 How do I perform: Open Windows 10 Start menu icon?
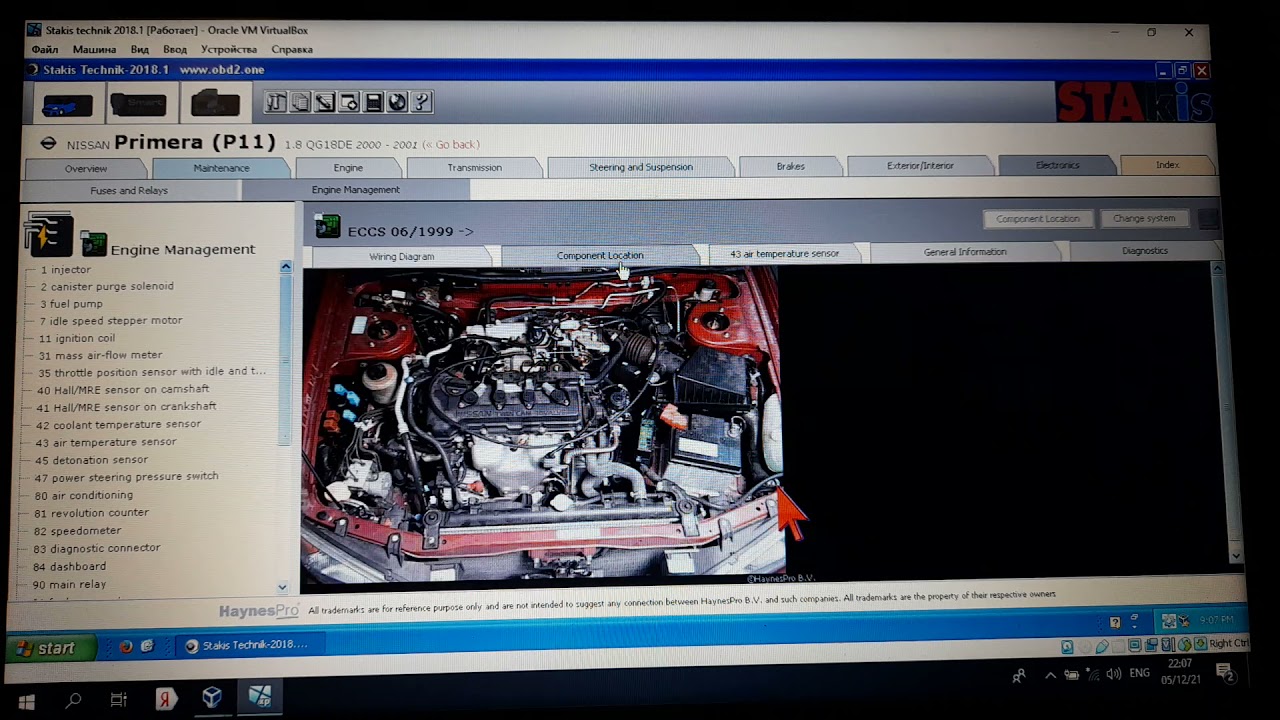pos(26,700)
